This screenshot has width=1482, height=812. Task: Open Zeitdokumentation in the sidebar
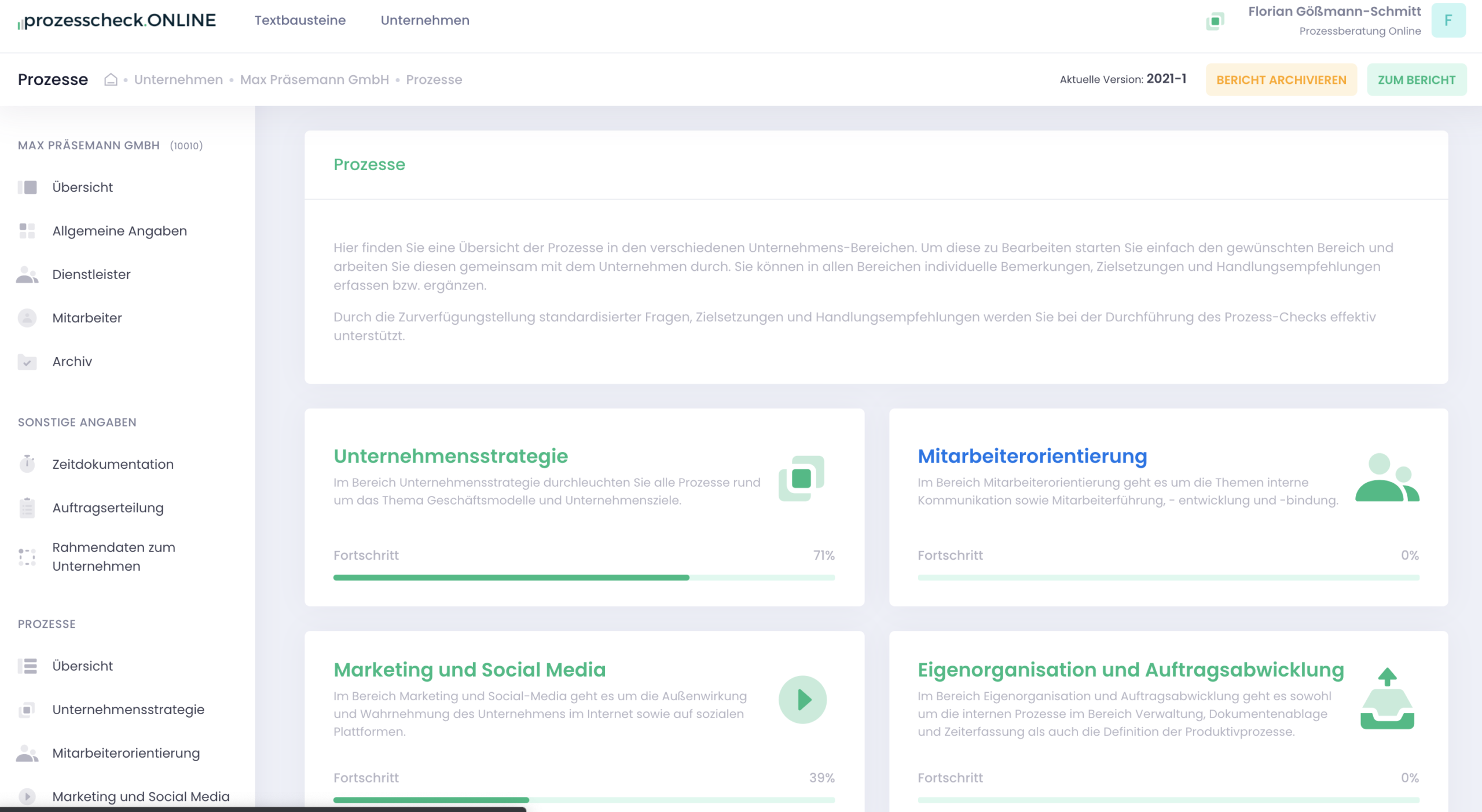click(x=113, y=464)
